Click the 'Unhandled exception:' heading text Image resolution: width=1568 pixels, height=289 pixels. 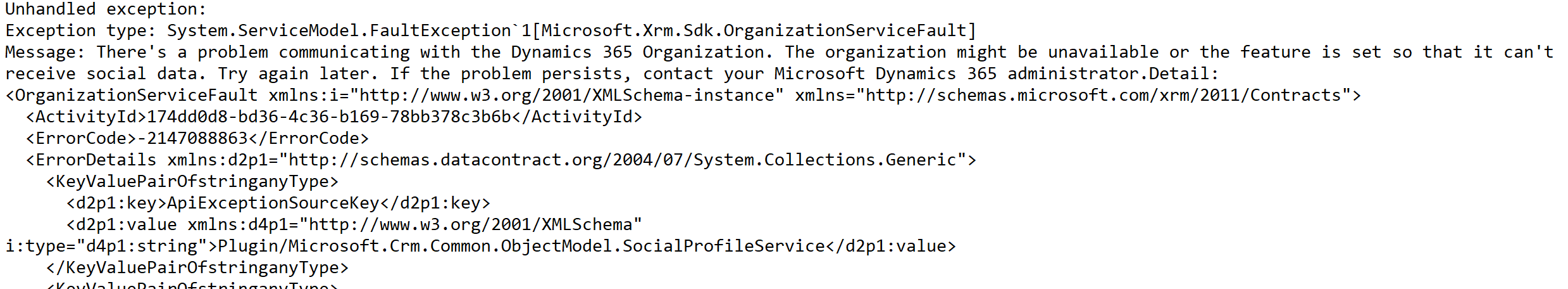coord(106,9)
